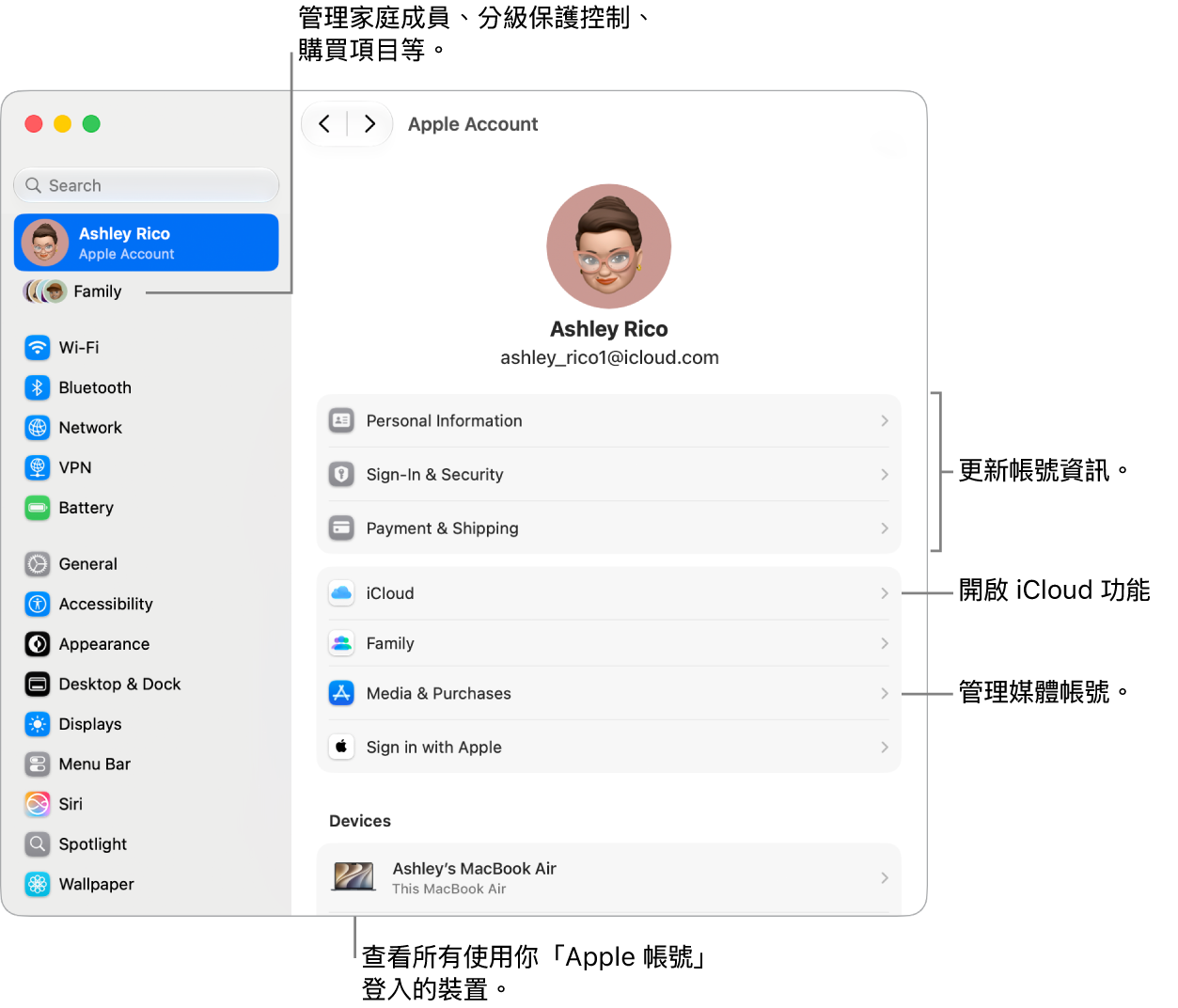Open Appearance settings label
This screenshot has height=1008, width=1178.
point(103,644)
